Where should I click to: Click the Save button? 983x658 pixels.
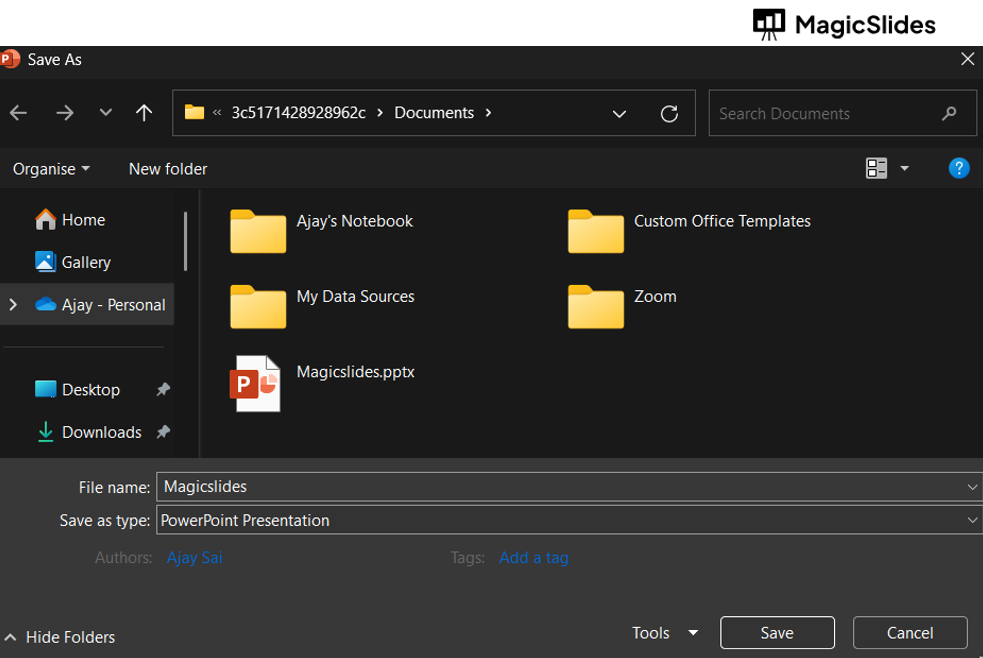tap(776, 633)
